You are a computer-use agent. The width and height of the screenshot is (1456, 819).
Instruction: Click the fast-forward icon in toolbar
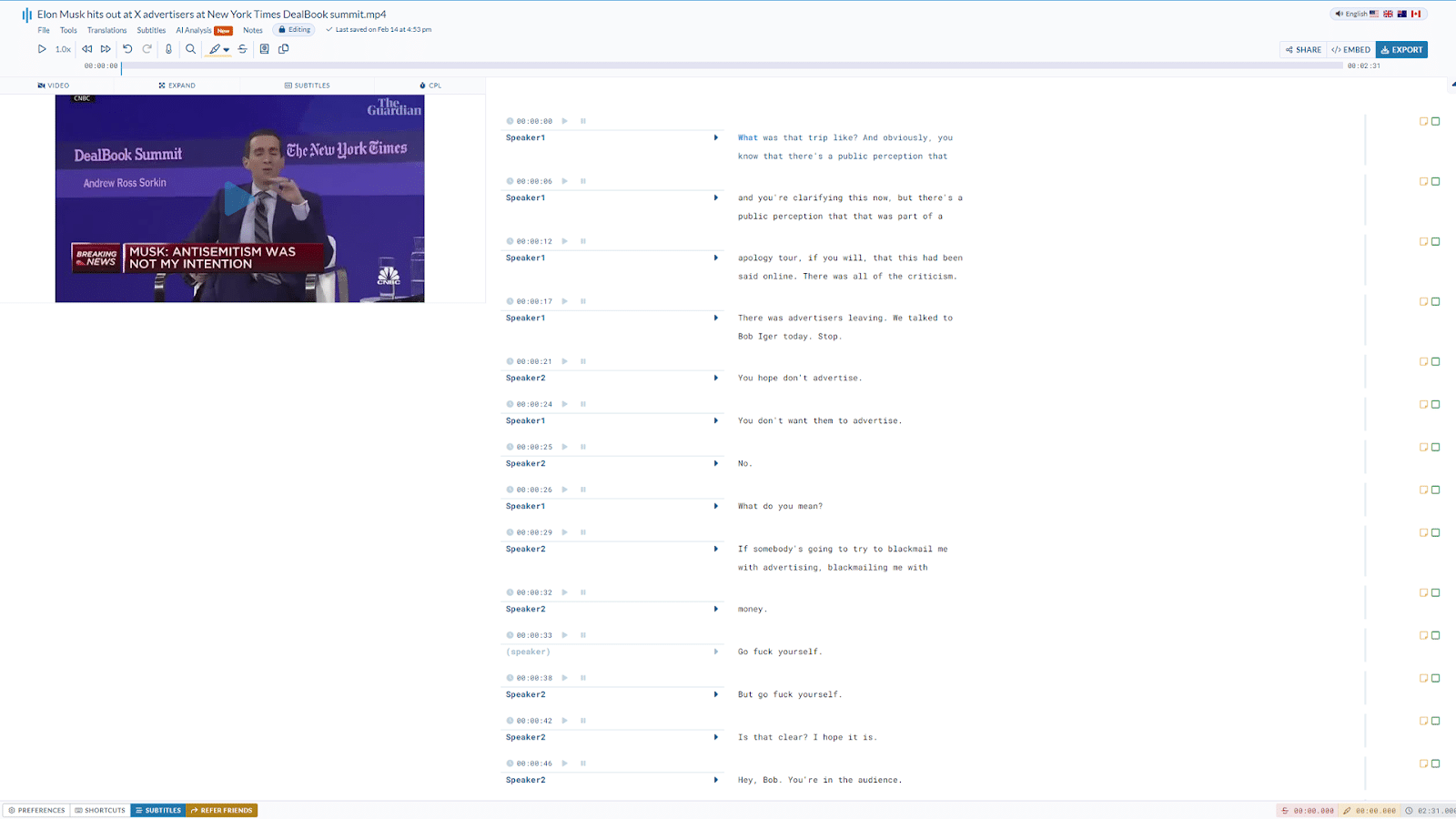106,49
